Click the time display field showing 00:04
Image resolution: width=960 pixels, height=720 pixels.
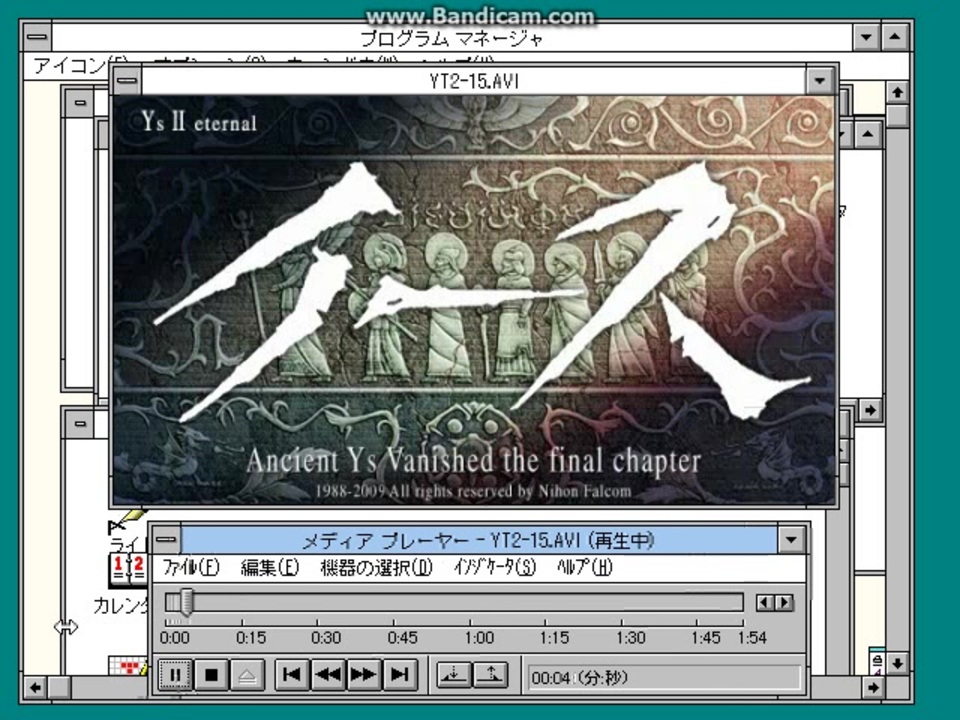coord(664,678)
